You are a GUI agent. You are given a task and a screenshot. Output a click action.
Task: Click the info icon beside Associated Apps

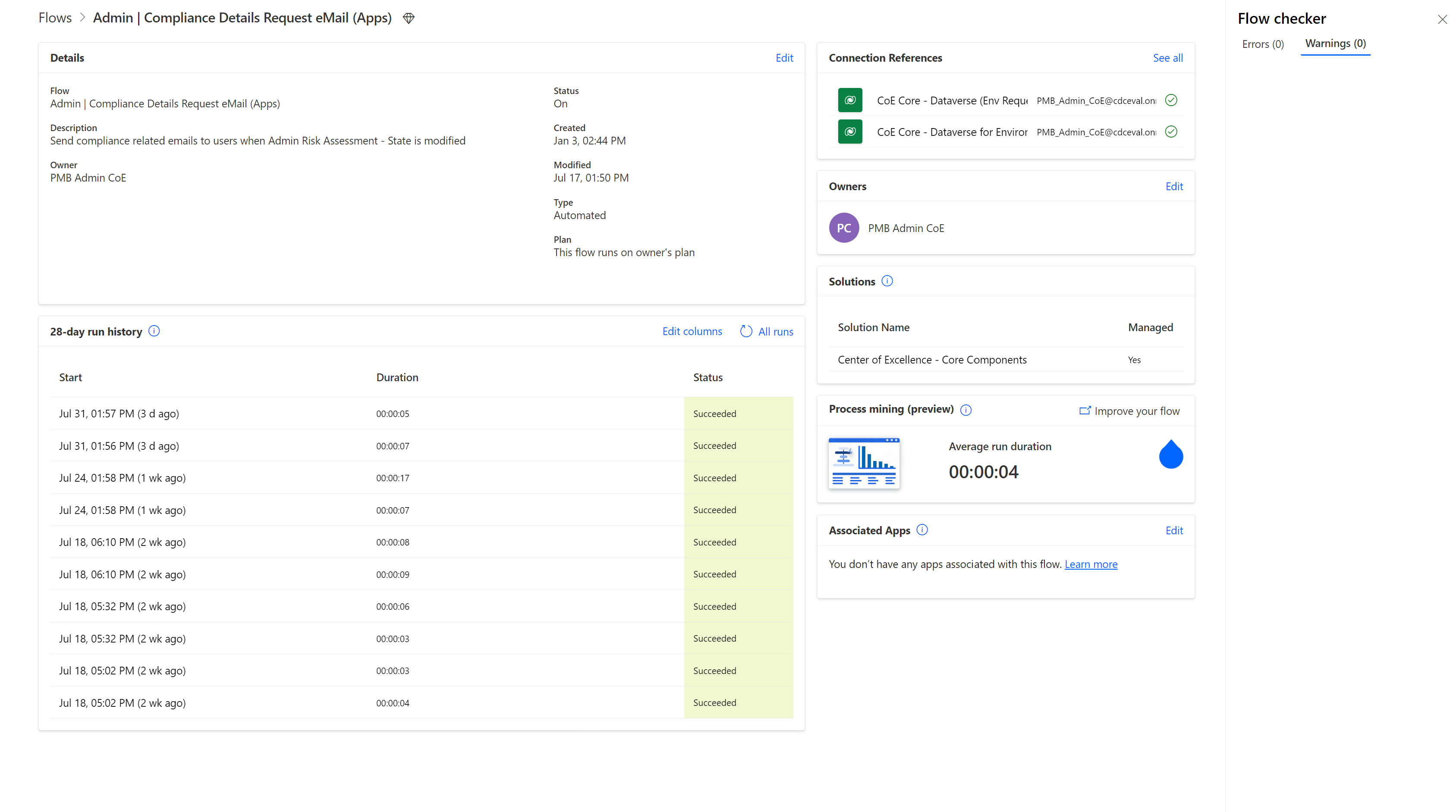(x=921, y=530)
